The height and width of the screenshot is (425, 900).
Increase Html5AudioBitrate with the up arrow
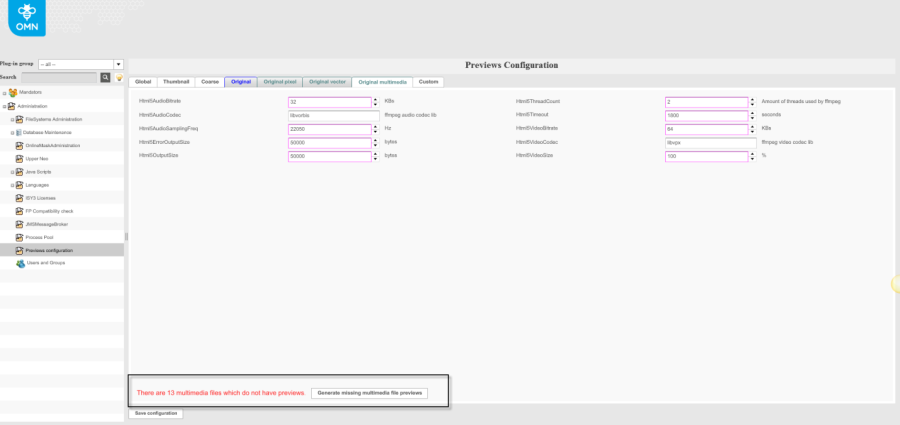pyautogui.click(x=375, y=100)
